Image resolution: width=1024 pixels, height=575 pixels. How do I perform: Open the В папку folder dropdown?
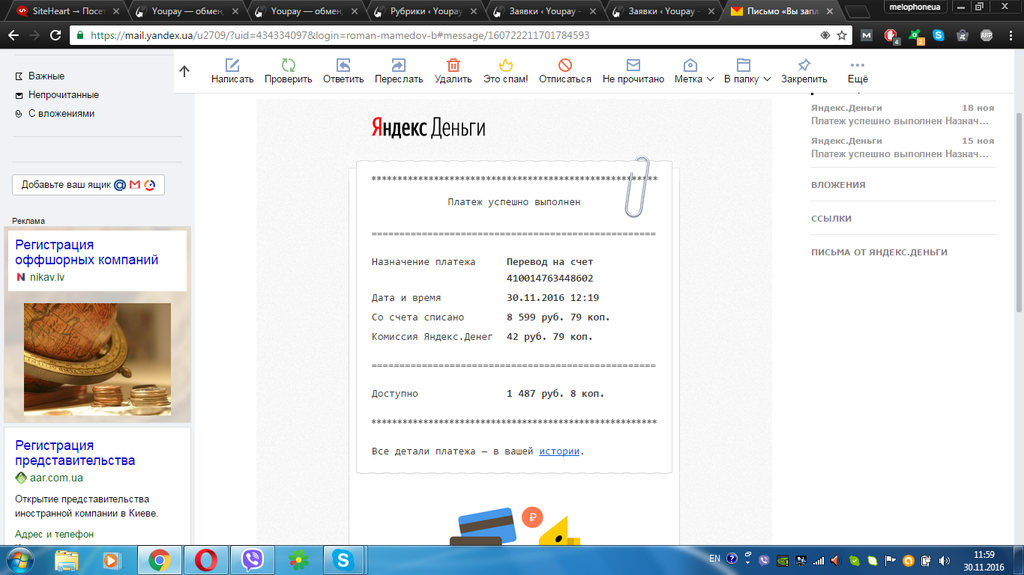[747, 71]
